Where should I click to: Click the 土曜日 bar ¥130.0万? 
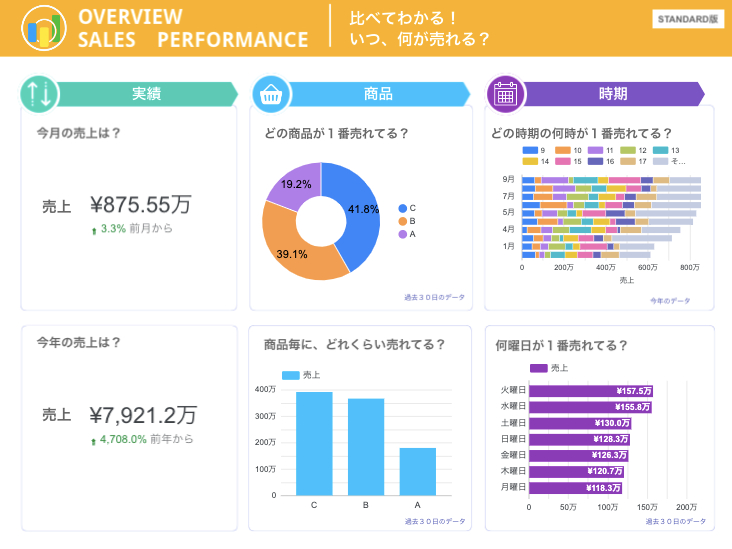click(x=580, y=423)
